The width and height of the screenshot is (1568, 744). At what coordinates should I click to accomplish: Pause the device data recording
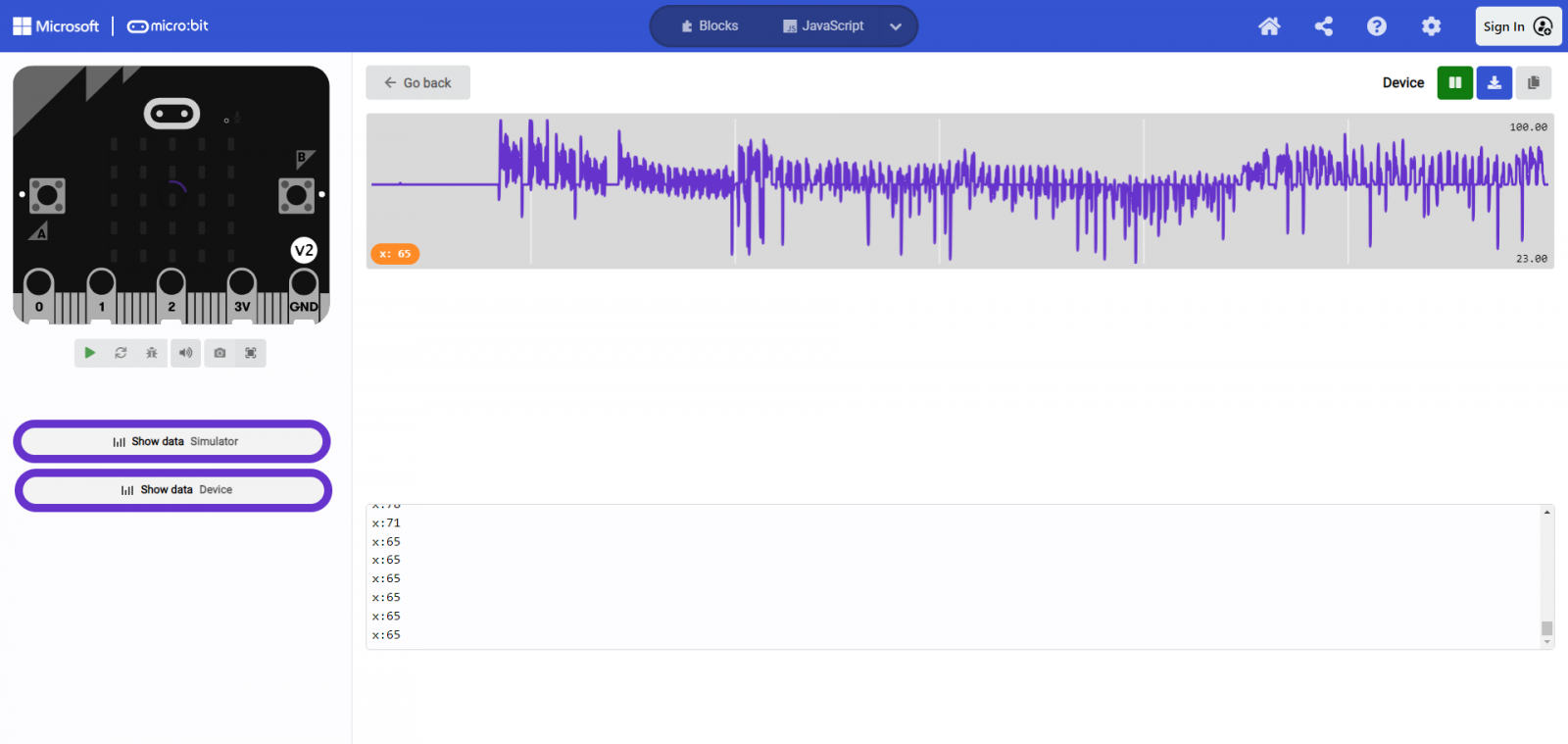(x=1455, y=82)
